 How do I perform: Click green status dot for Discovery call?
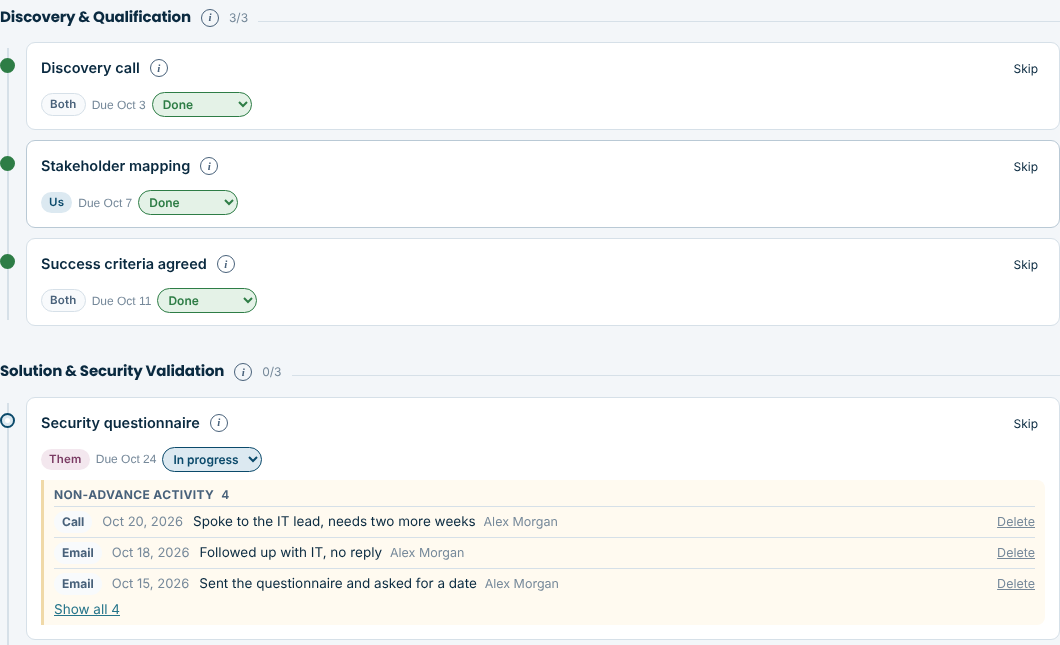point(7,66)
